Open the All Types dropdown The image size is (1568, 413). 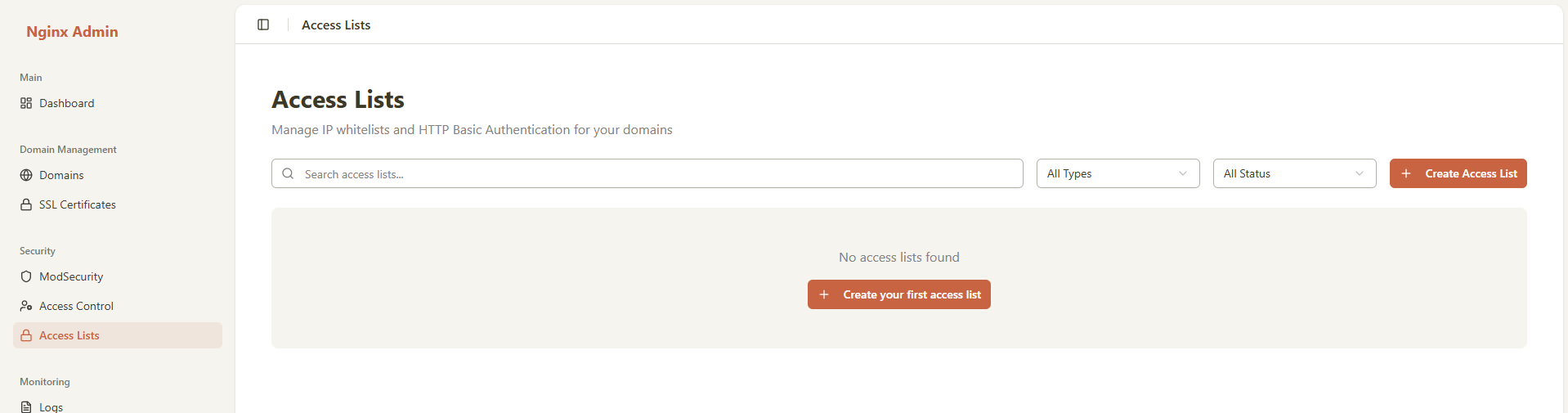tap(1117, 173)
